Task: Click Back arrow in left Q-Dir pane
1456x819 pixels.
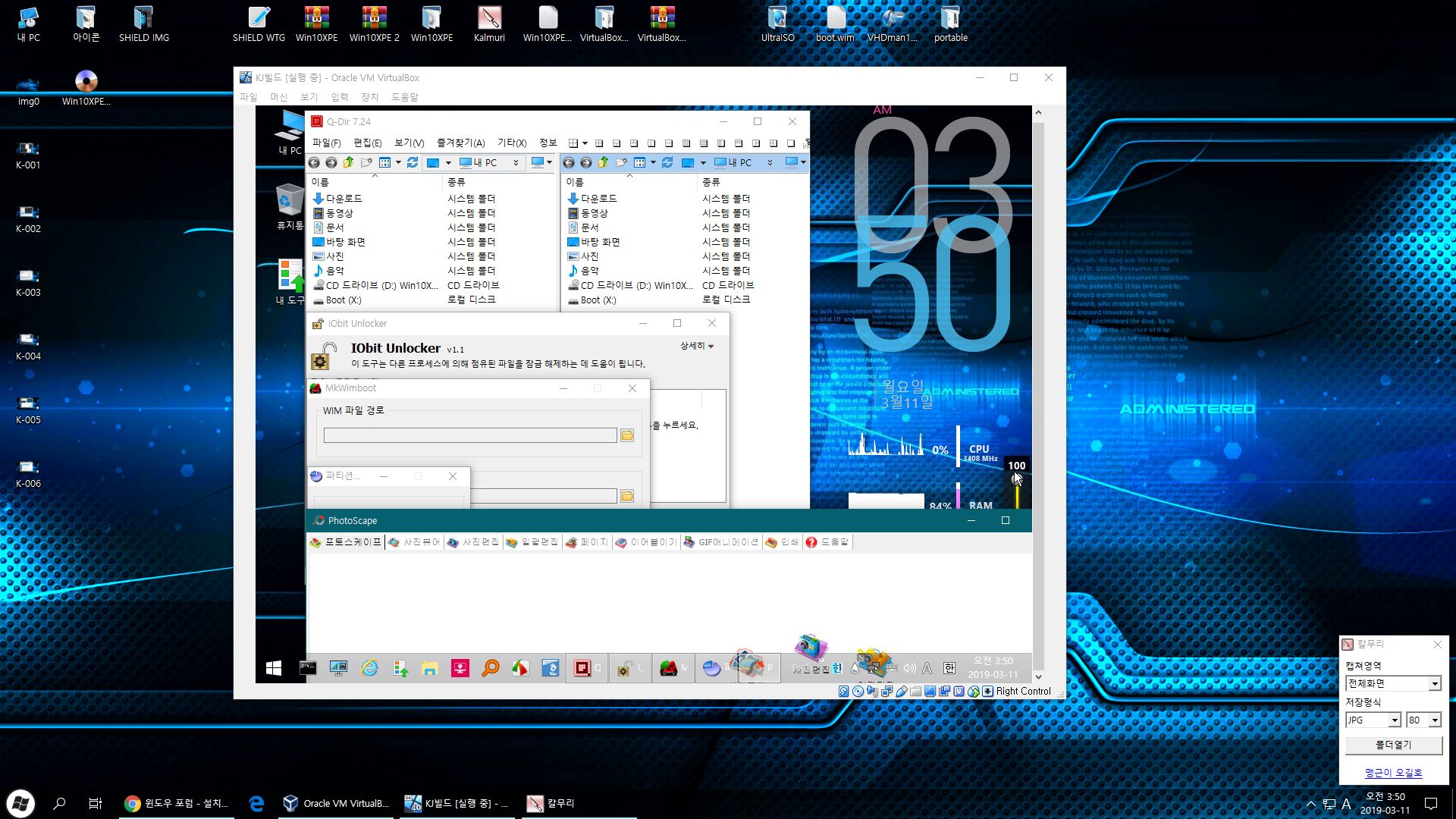Action: pos(314,163)
